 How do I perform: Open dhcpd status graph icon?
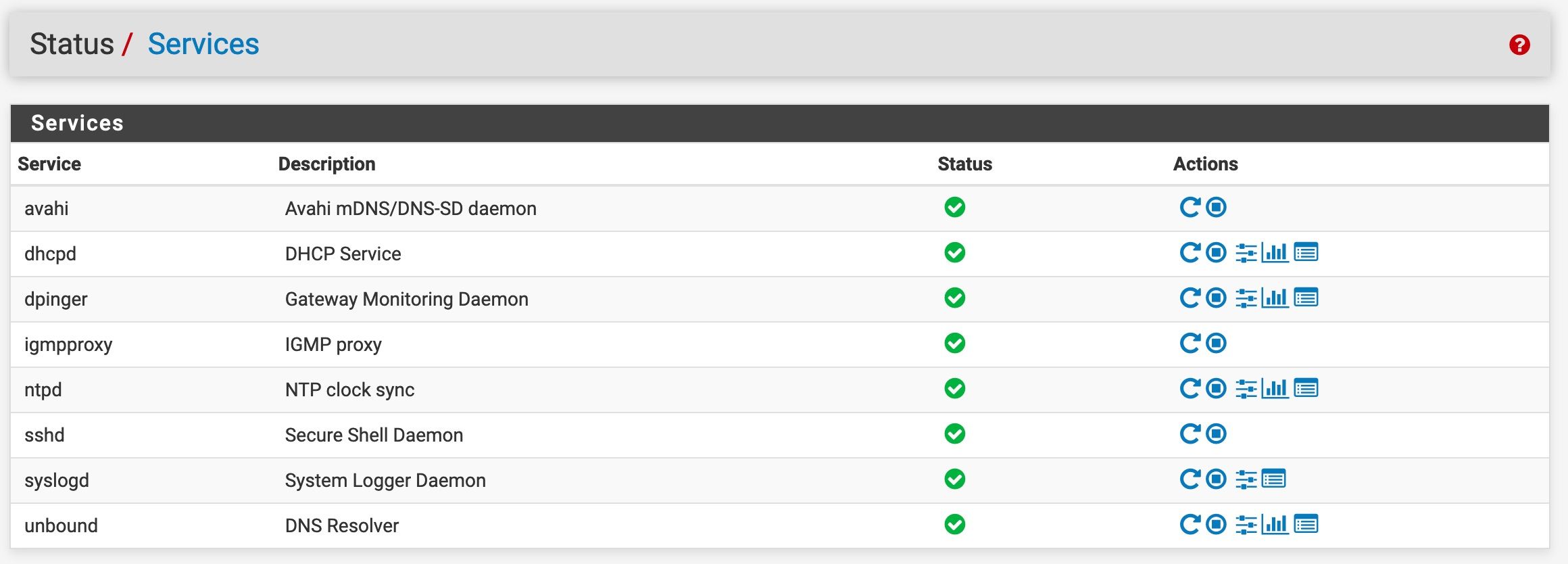coord(1275,252)
